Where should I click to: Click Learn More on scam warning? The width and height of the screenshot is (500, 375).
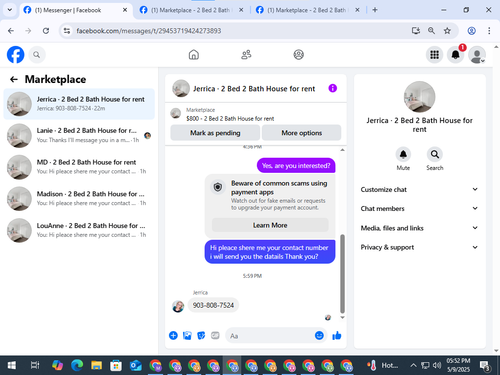point(270,225)
